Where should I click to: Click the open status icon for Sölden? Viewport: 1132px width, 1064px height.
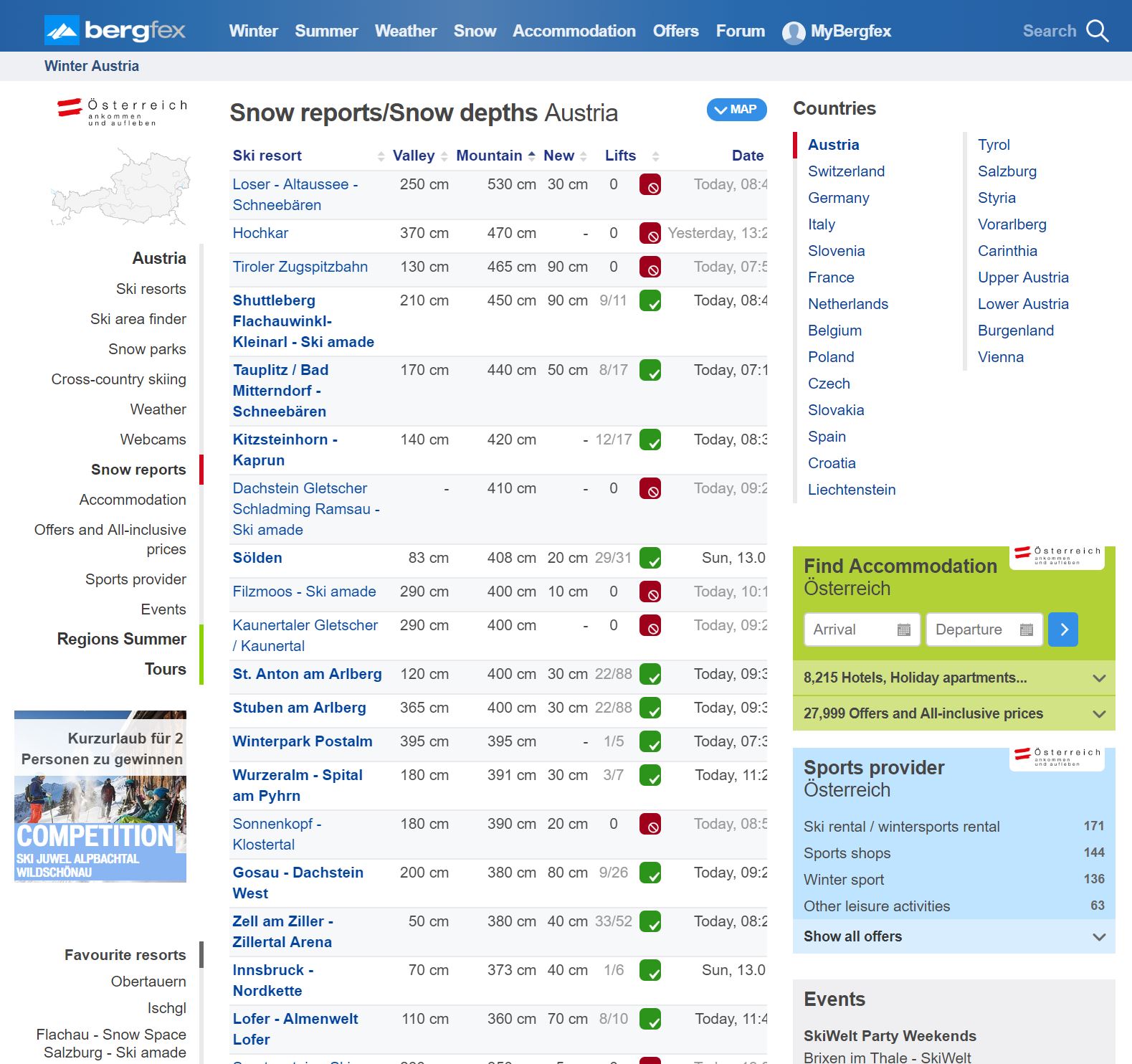[650, 559]
